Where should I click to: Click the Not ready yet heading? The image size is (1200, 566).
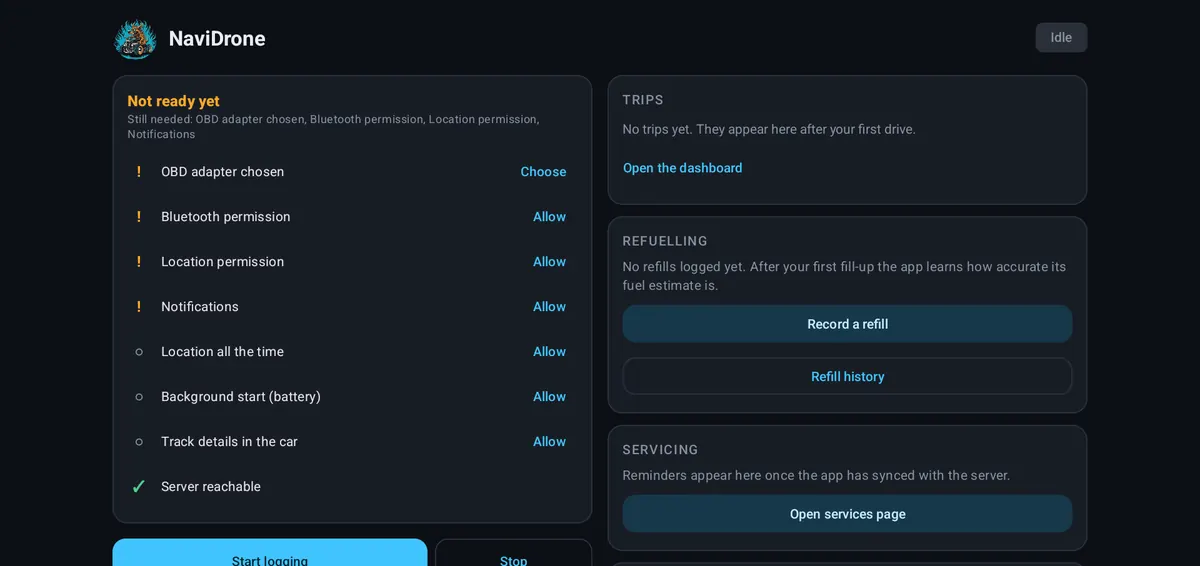(x=174, y=101)
